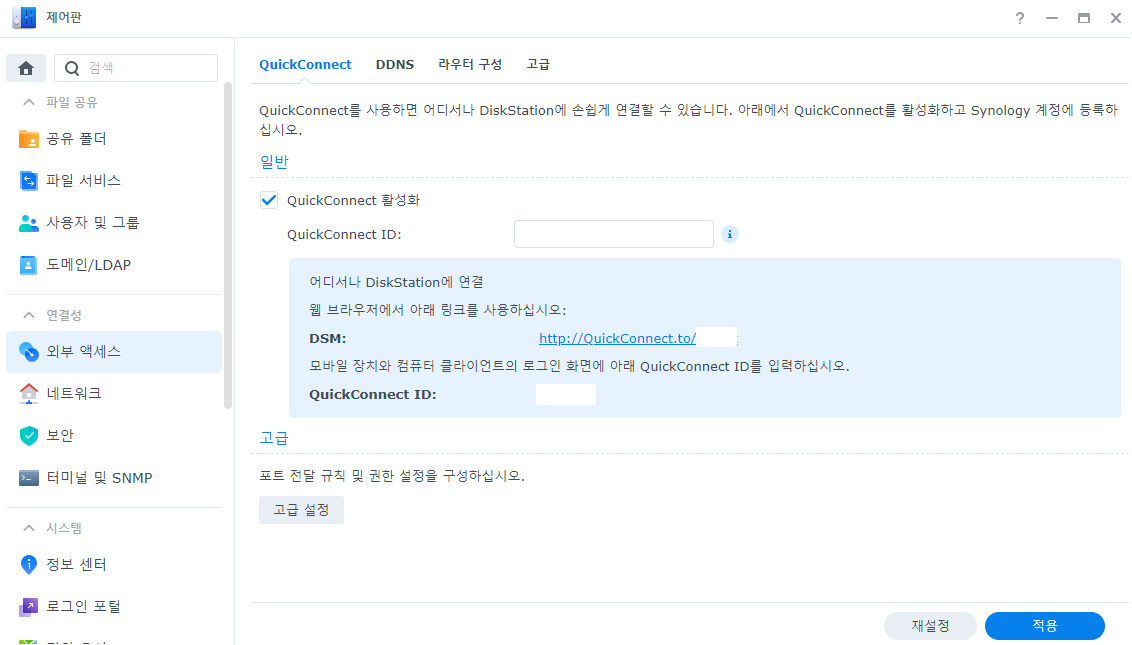Click the 검색 search field

click(x=136, y=68)
